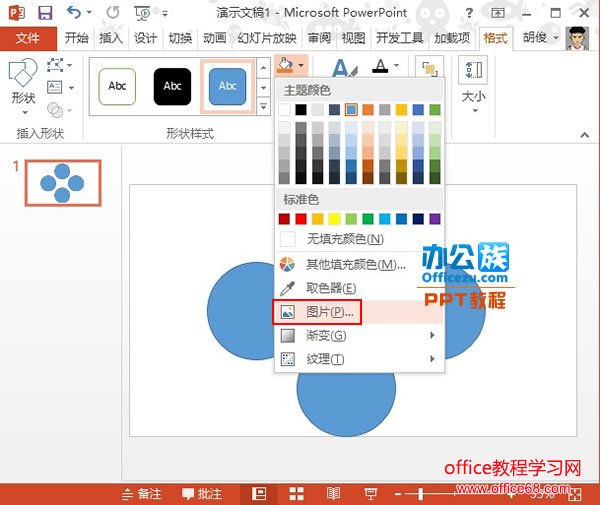
Task: Toggle the 备注 notes pane
Action: [x=142, y=494]
